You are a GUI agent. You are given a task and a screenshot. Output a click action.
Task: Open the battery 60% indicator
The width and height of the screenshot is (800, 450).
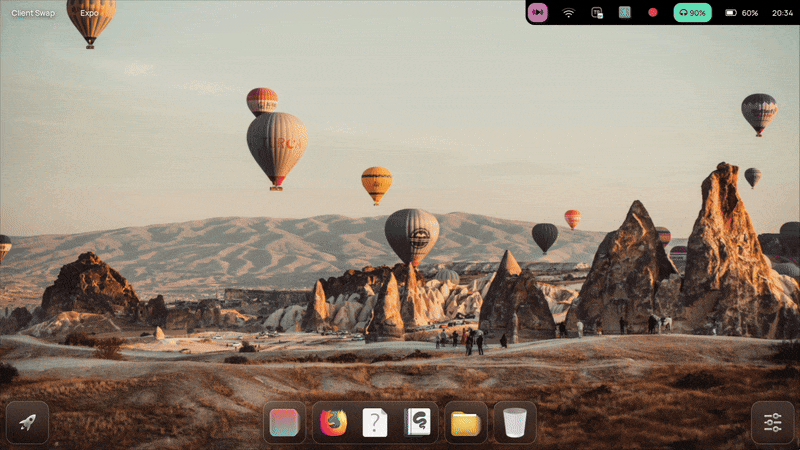(x=741, y=13)
